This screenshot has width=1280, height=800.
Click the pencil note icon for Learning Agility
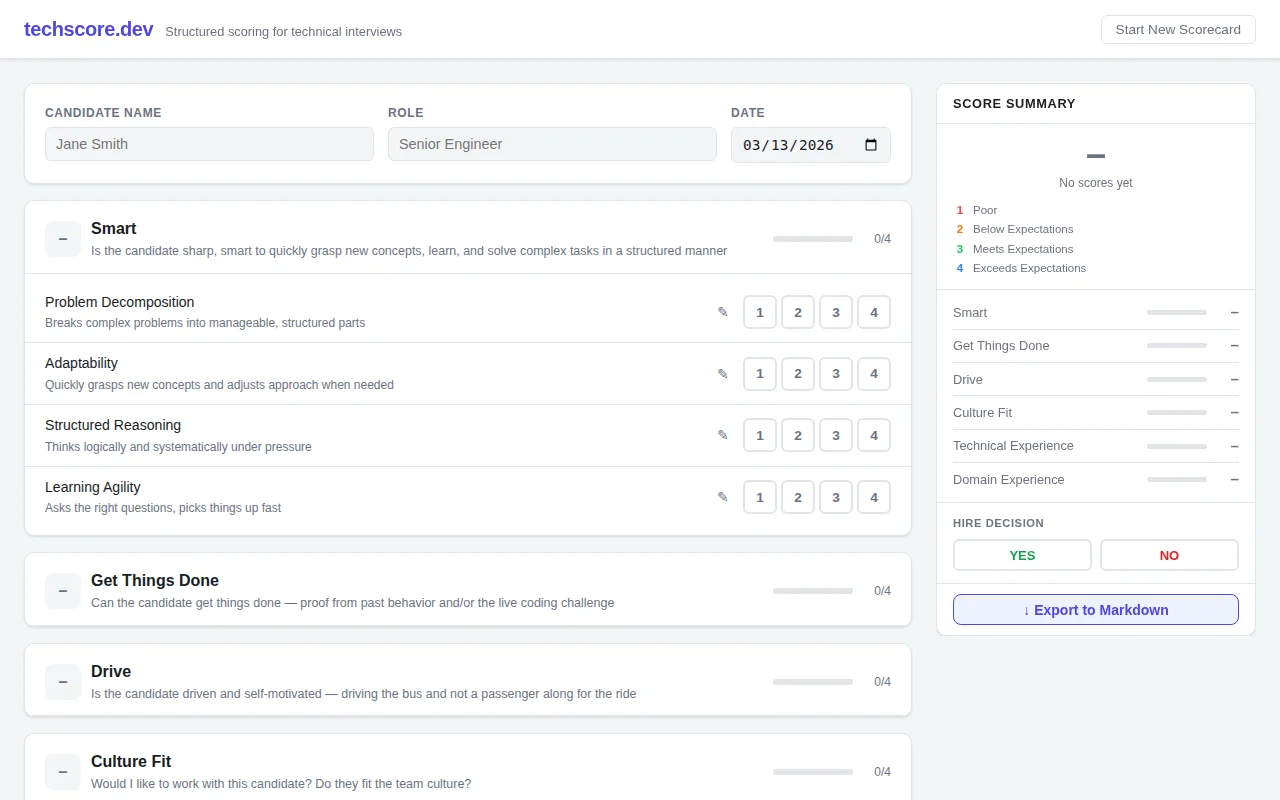(723, 497)
